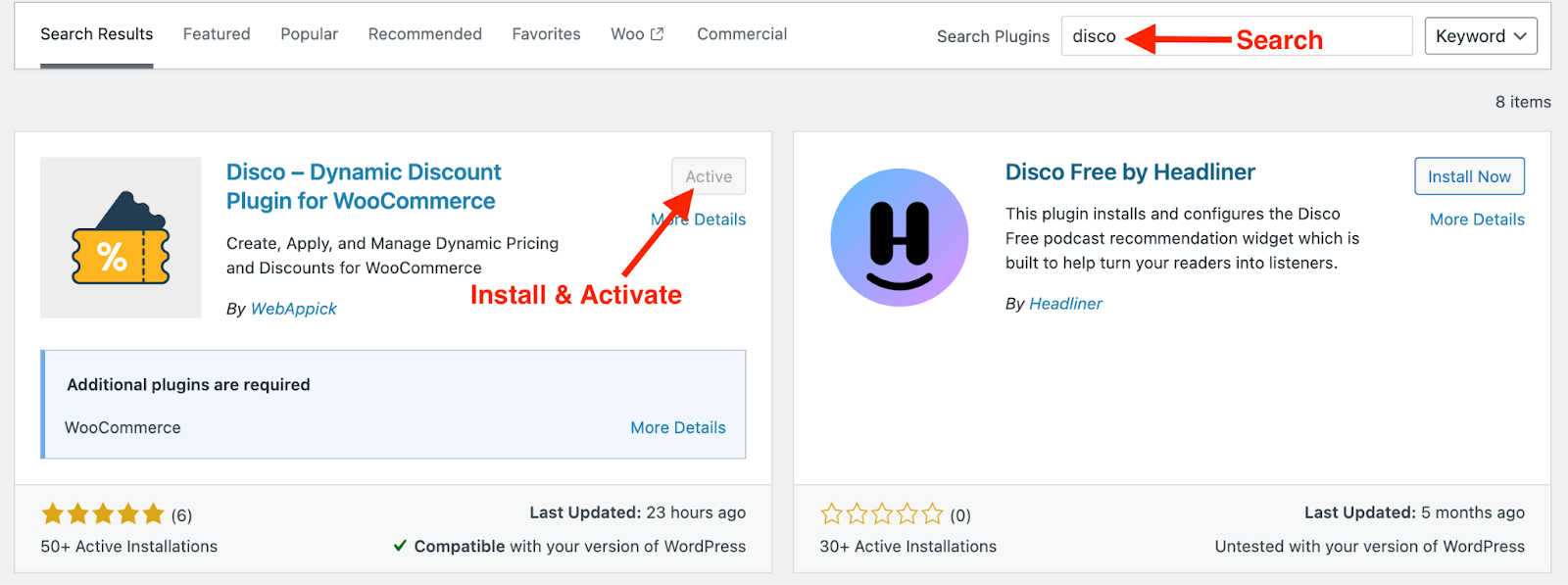Image resolution: width=1568 pixels, height=585 pixels.
Task: Open More Details for required WooCommerce plugin
Action: pyautogui.click(x=678, y=427)
